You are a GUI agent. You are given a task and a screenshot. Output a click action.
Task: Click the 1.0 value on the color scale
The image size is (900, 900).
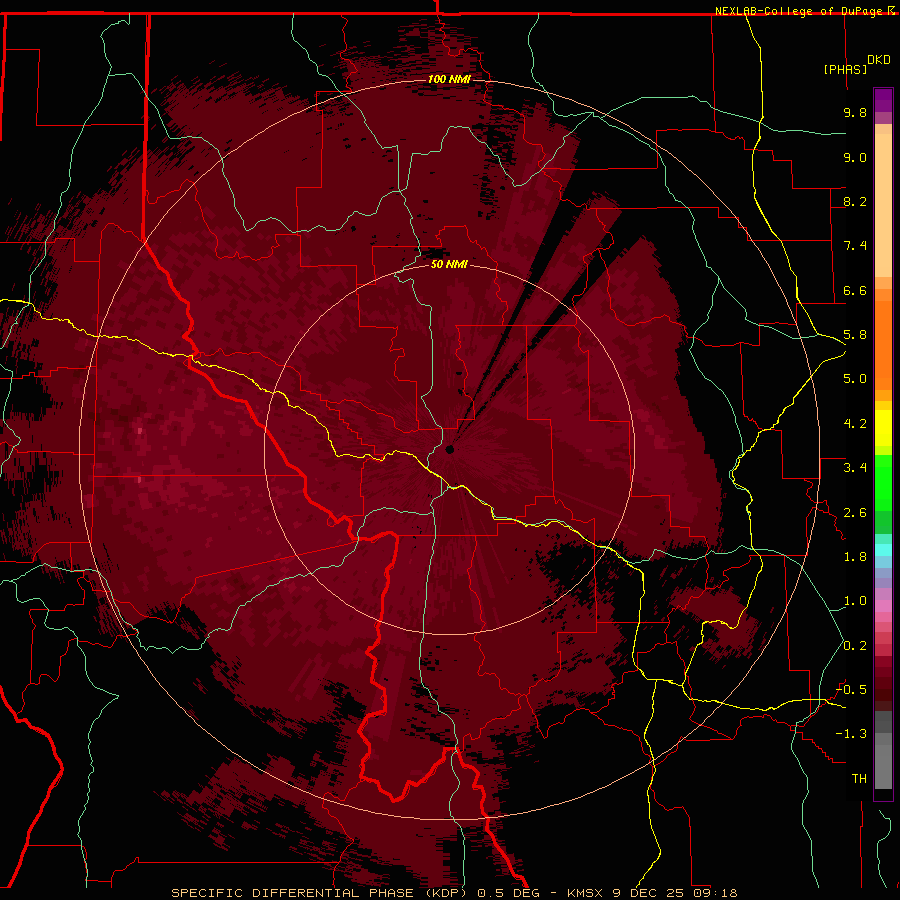pyautogui.click(x=855, y=601)
